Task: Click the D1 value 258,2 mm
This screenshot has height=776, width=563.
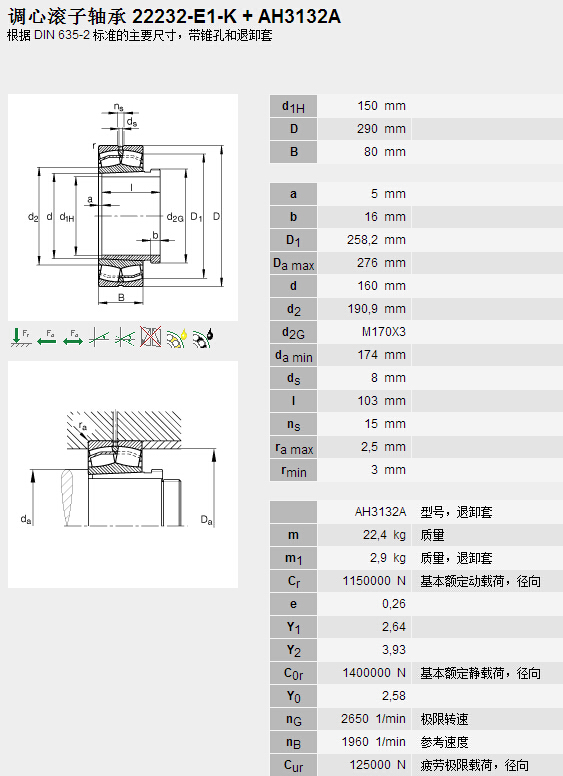Action: pos(376,240)
